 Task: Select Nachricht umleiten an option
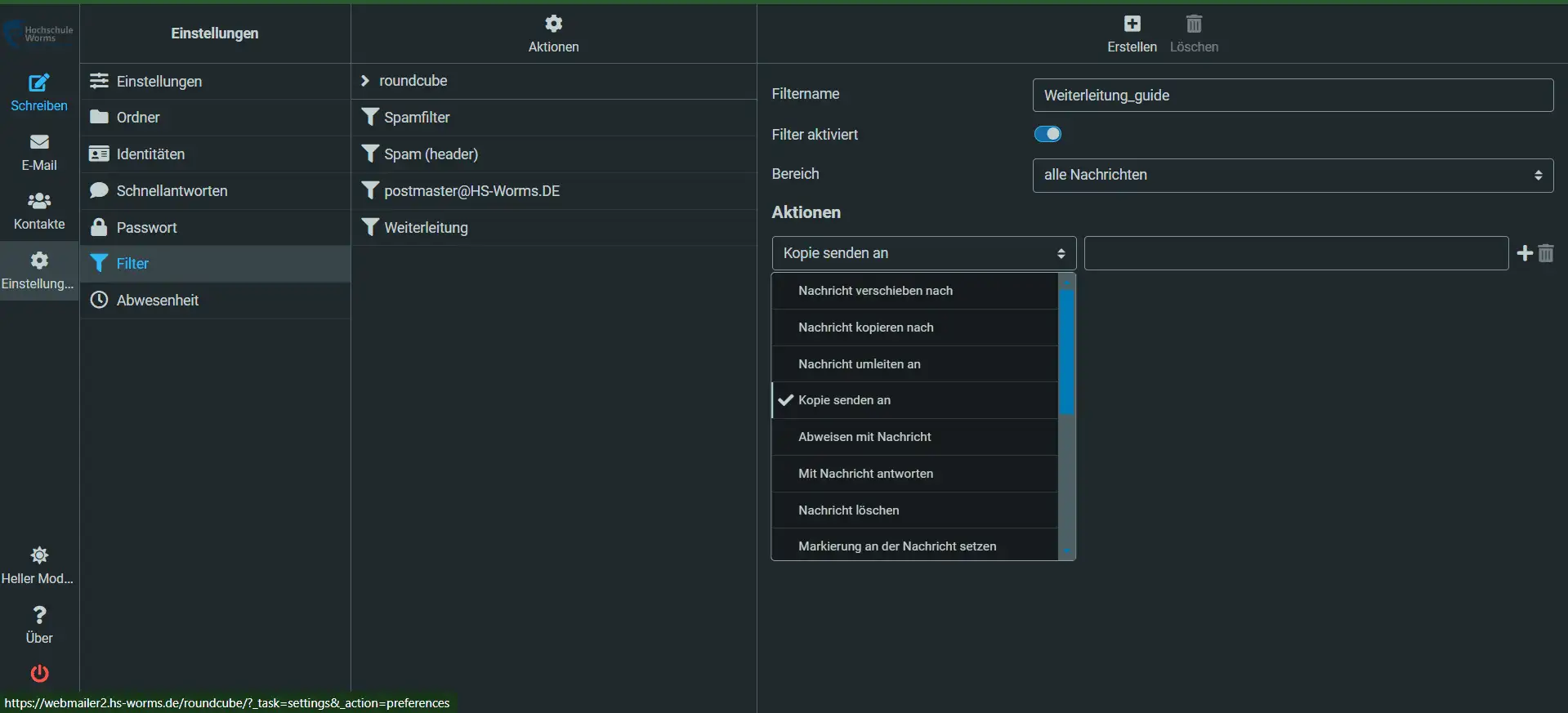pos(859,364)
